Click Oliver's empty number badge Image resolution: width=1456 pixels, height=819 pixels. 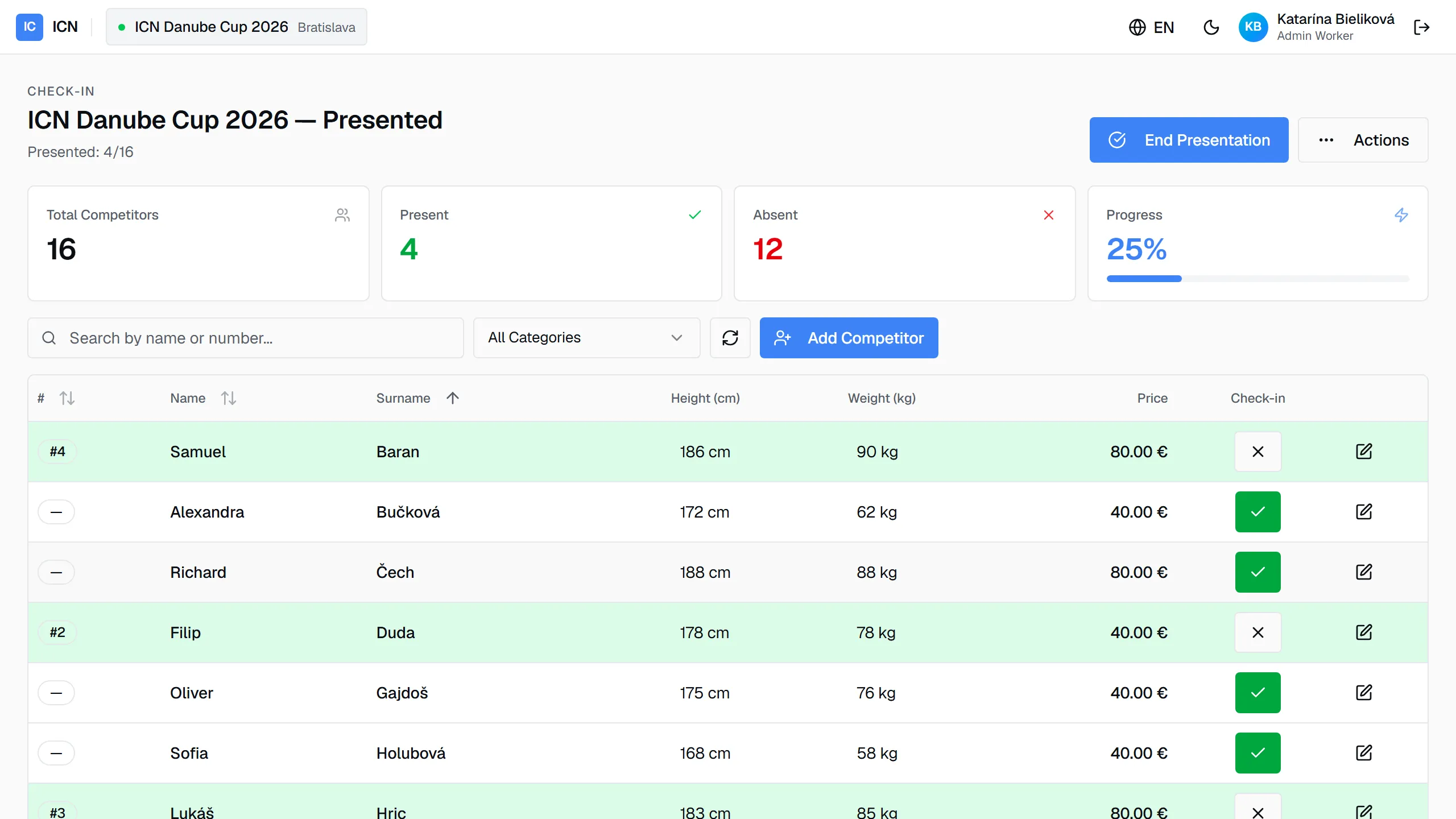[56, 693]
